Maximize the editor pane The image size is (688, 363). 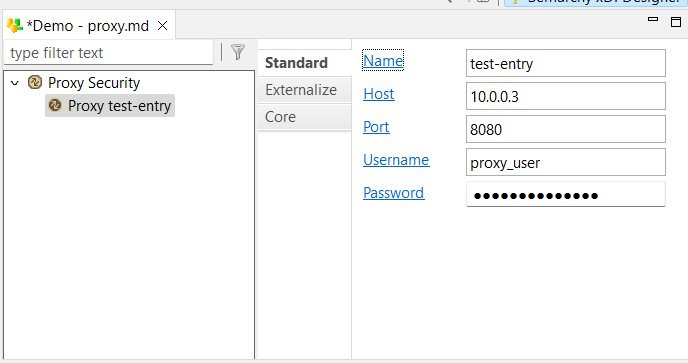(676, 22)
